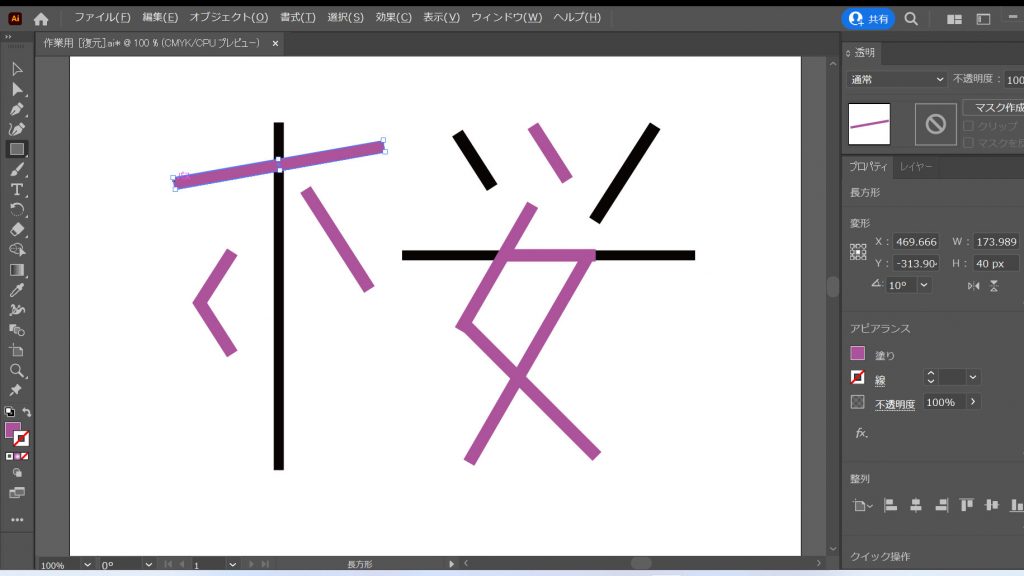Change the screen mode
This screenshot has width=1024, height=576.
point(17,493)
